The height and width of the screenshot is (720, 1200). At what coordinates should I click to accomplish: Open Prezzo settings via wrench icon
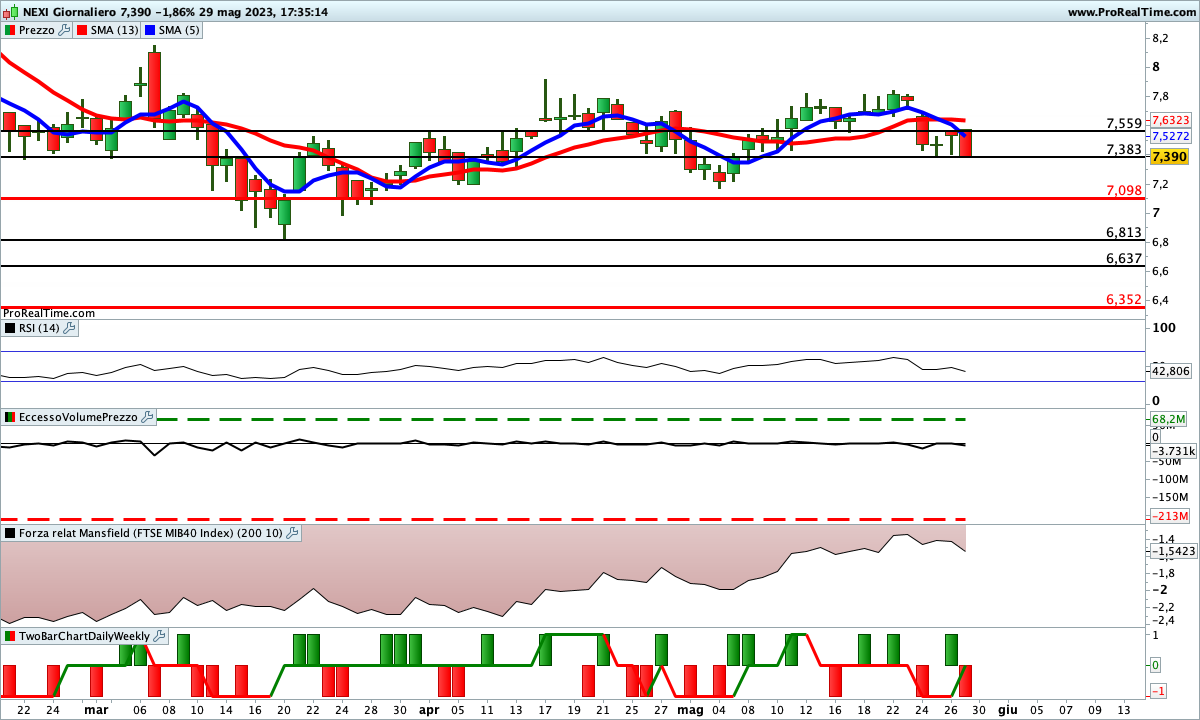click(64, 30)
